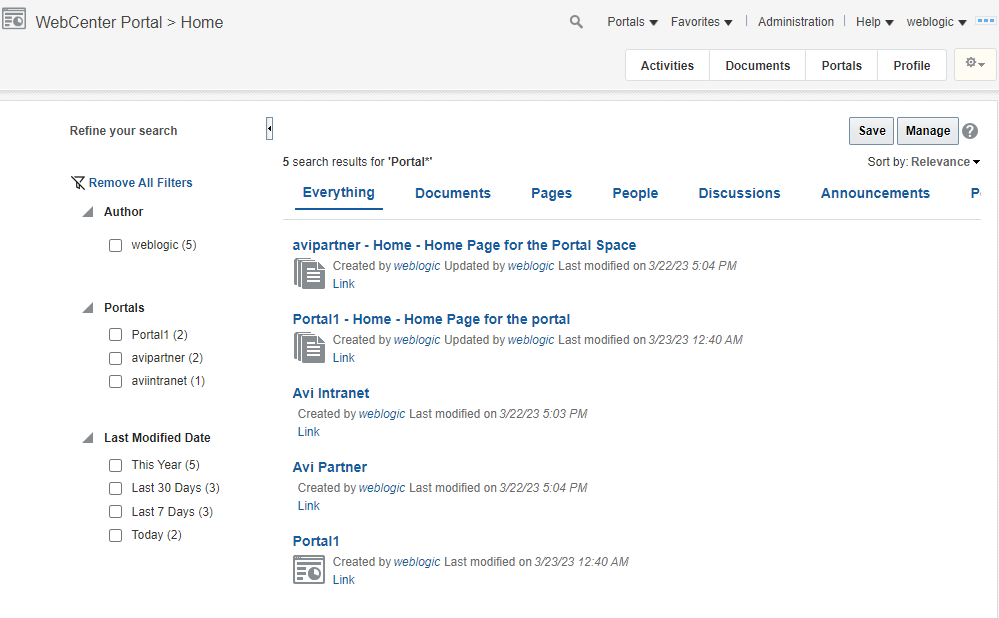Image resolution: width=999 pixels, height=618 pixels.
Task: Check the Last 7 Days (3) filter
Action: (x=115, y=512)
